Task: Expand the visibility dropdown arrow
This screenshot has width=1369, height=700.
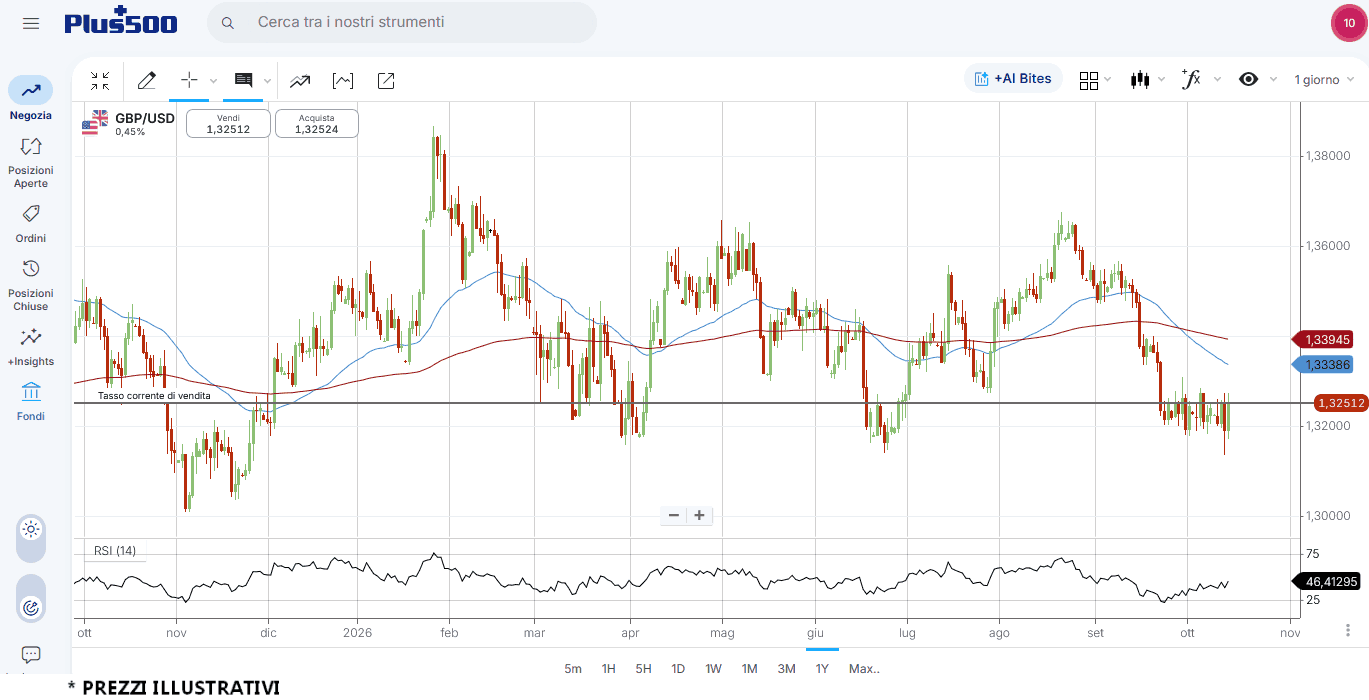Action: [x=1273, y=80]
